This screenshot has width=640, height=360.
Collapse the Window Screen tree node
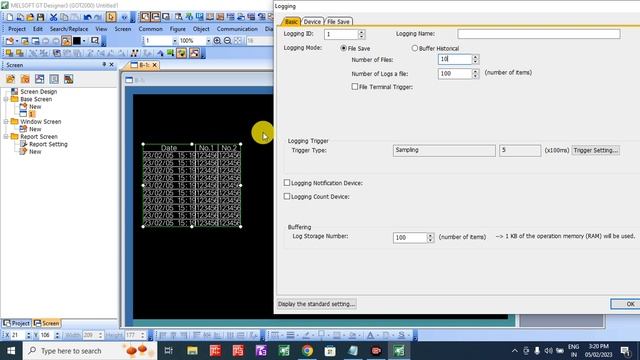6,122
